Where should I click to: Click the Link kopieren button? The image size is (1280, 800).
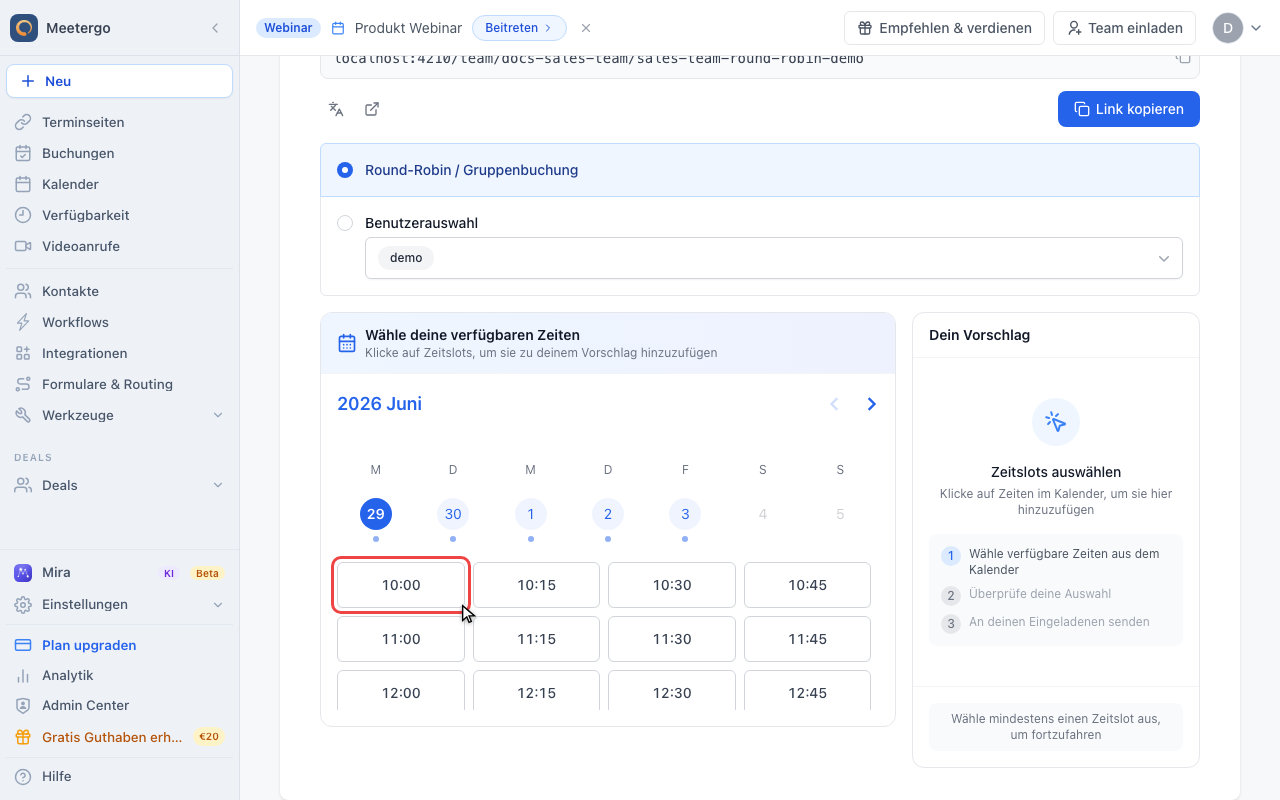[1129, 109]
